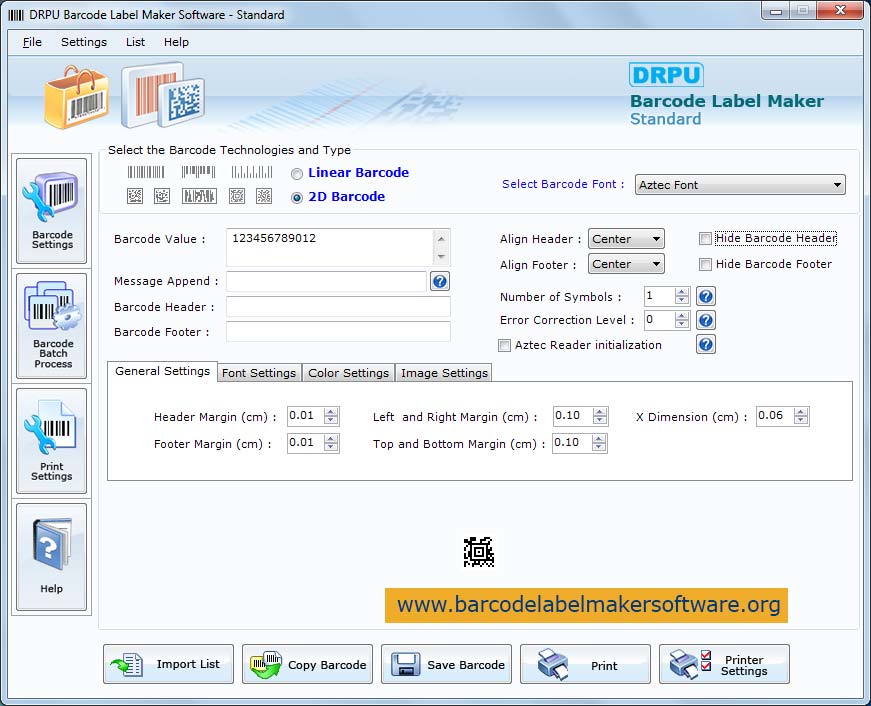Select the Linear Barcode radio button
The height and width of the screenshot is (706, 871).
coord(297,174)
